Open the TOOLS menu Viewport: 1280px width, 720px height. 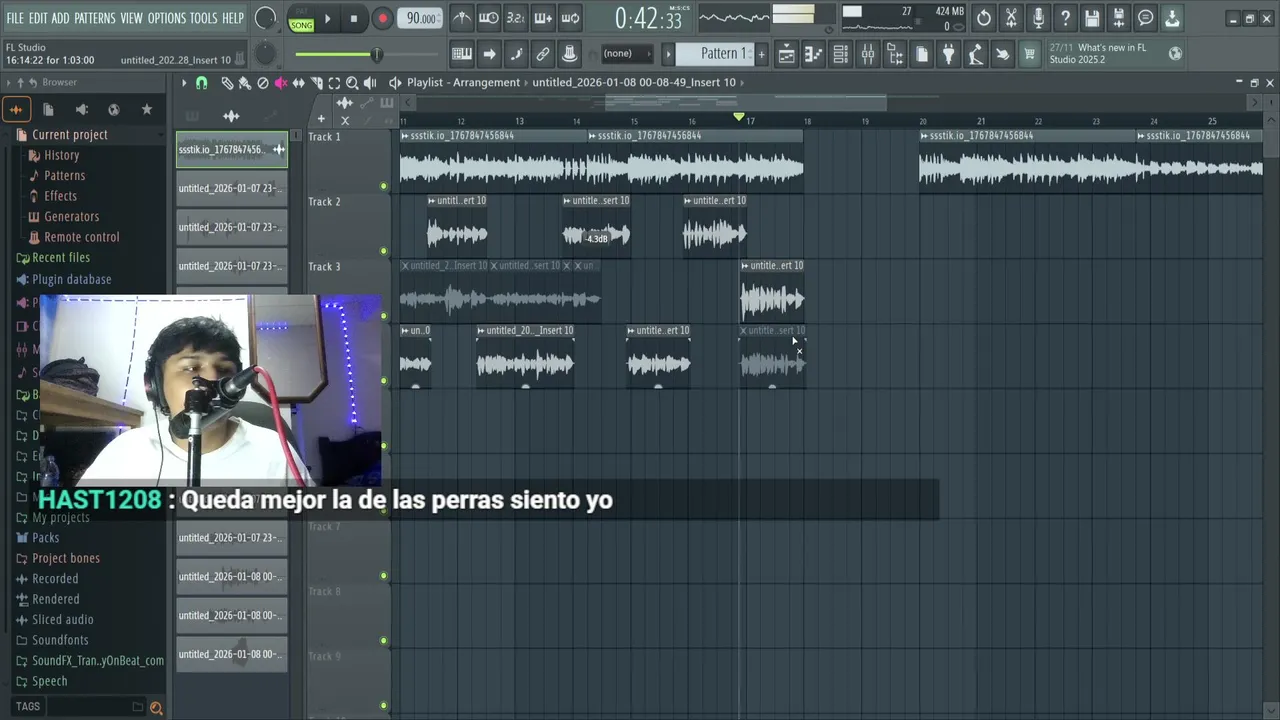coord(203,18)
